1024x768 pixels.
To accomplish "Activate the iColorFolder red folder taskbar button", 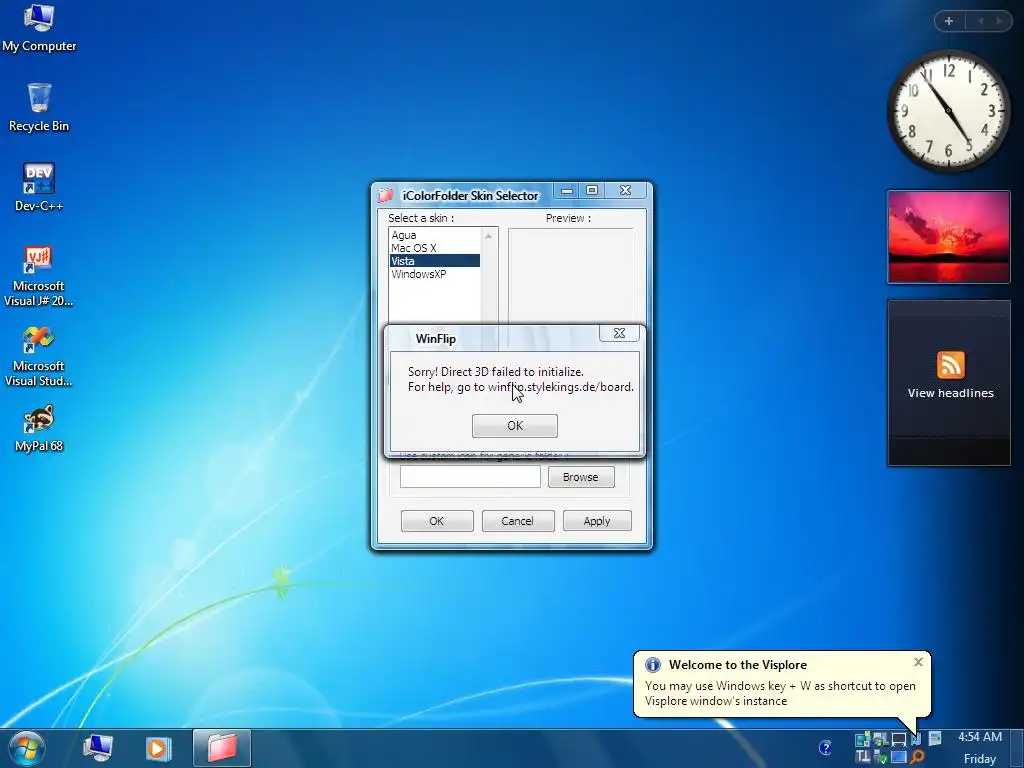I will [222, 748].
